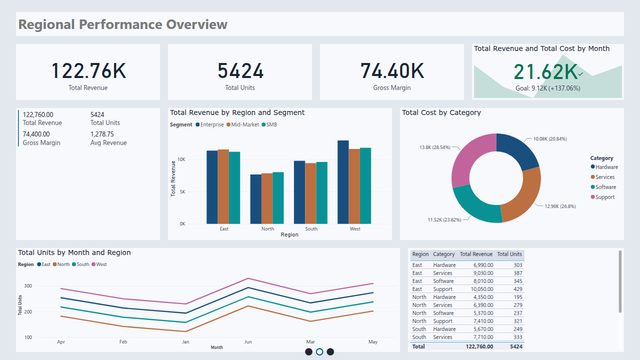Select Software in the Category legend
Image resolution: width=640 pixels, height=360 pixels.
(603, 187)
